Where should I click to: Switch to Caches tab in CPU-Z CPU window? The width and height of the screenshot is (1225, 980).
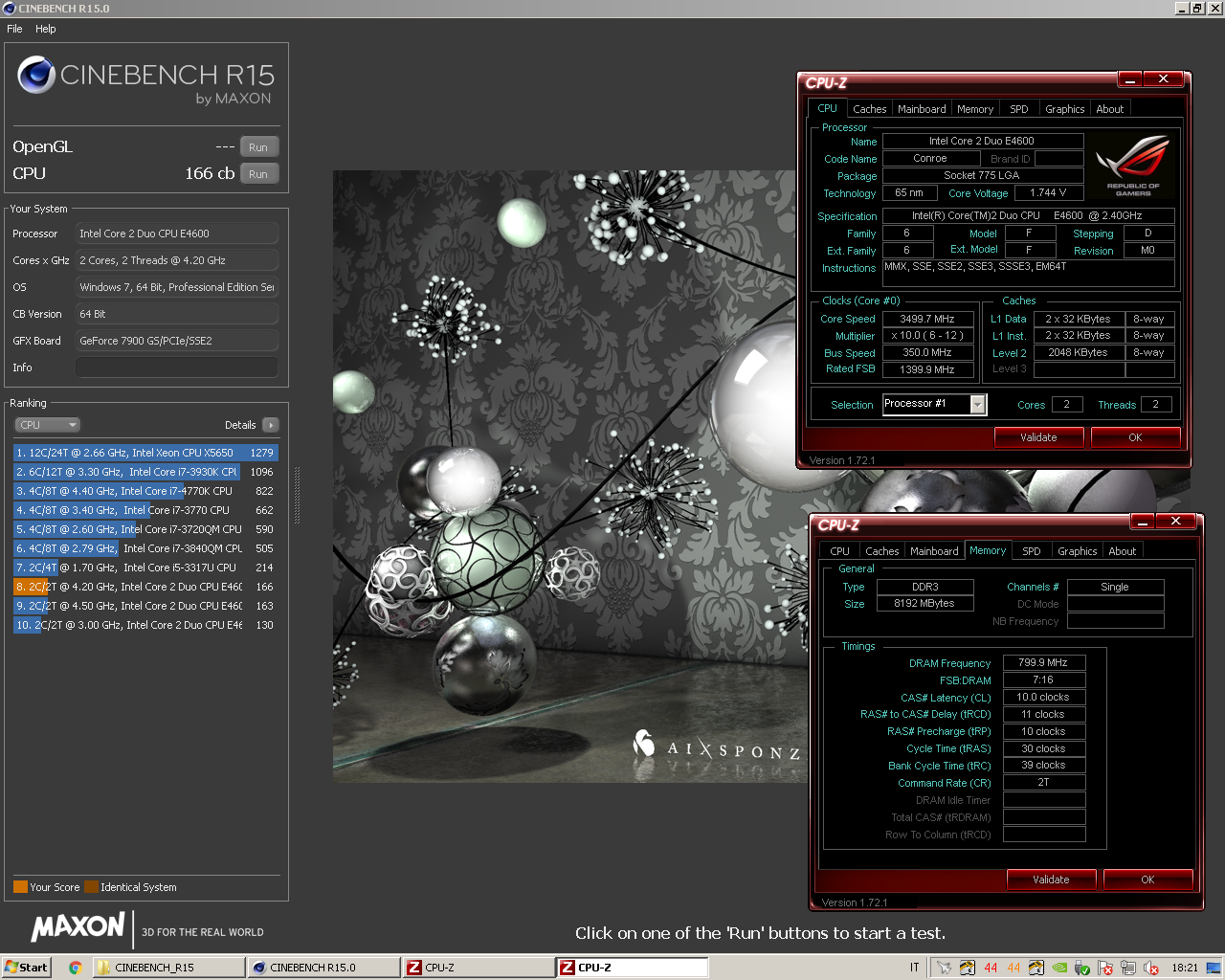[x=869, y=109]
